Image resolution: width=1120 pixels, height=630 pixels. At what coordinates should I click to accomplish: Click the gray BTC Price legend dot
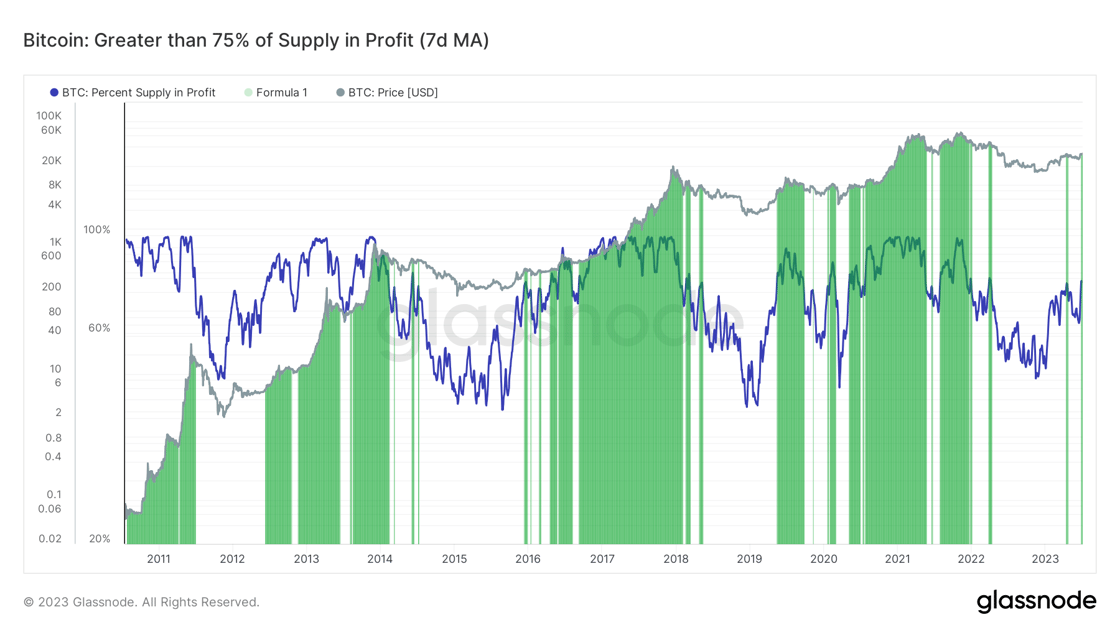point(341,93)
